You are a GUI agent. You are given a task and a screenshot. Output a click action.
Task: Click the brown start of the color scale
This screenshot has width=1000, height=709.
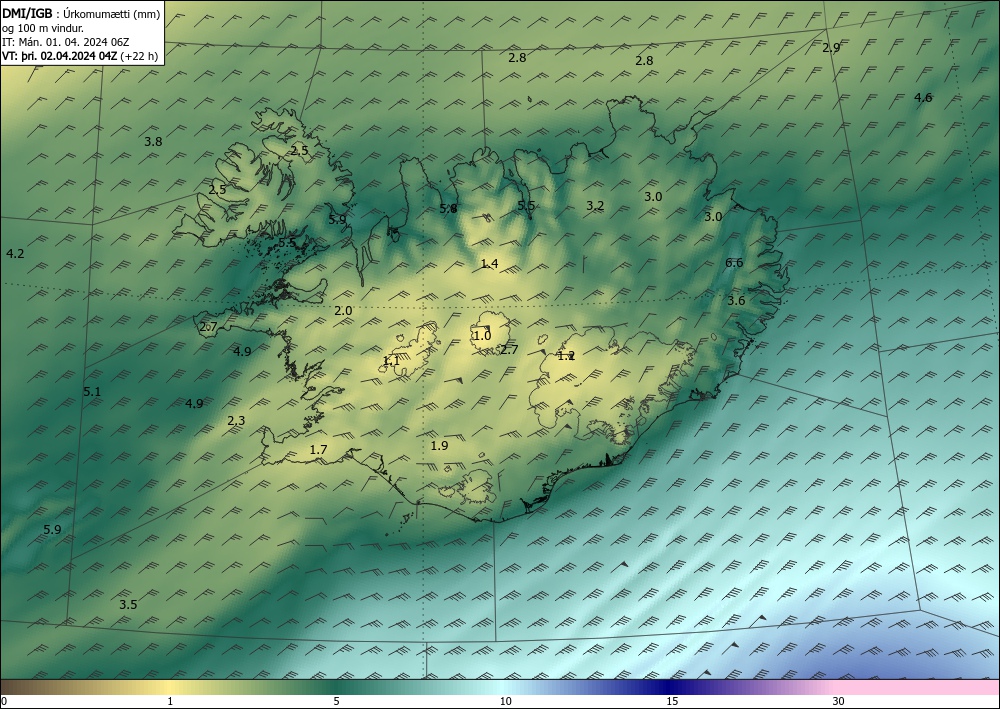[x=26, y=687]
